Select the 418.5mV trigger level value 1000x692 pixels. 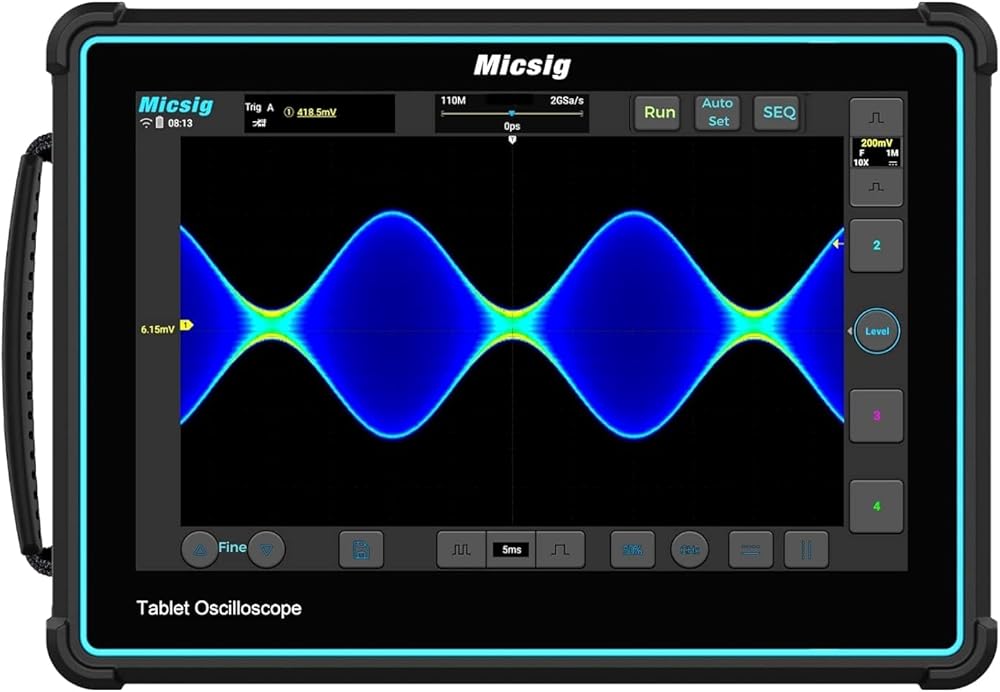tap(316, 112)
